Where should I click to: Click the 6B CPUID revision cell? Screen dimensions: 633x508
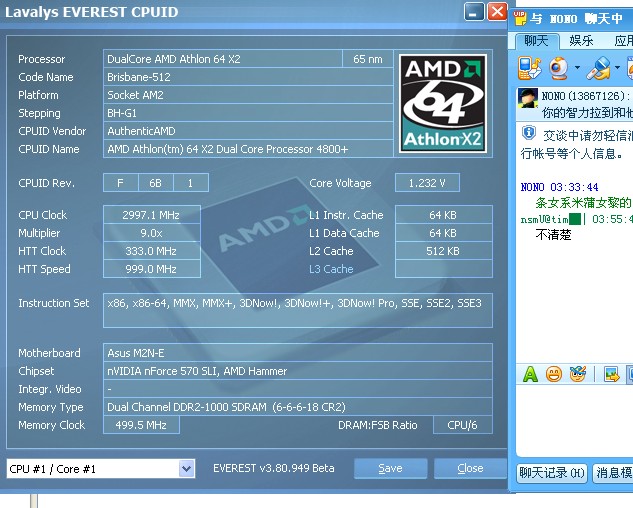(x=156, y=183)
